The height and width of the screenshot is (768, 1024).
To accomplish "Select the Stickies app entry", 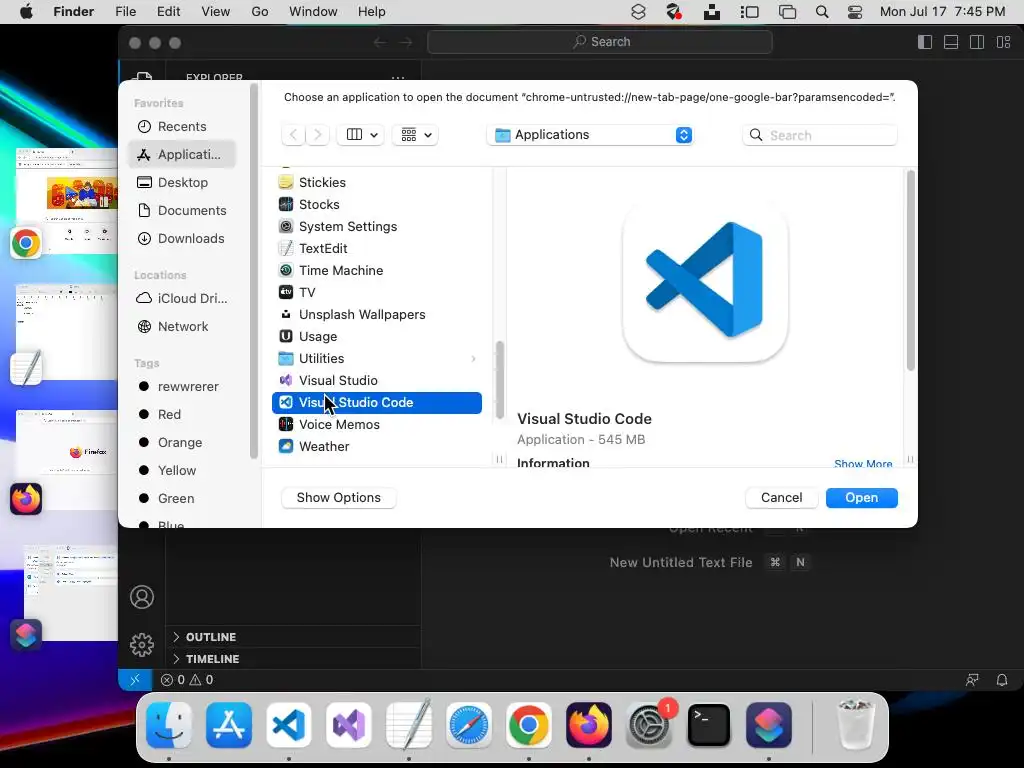I will (x=377, y=182).
